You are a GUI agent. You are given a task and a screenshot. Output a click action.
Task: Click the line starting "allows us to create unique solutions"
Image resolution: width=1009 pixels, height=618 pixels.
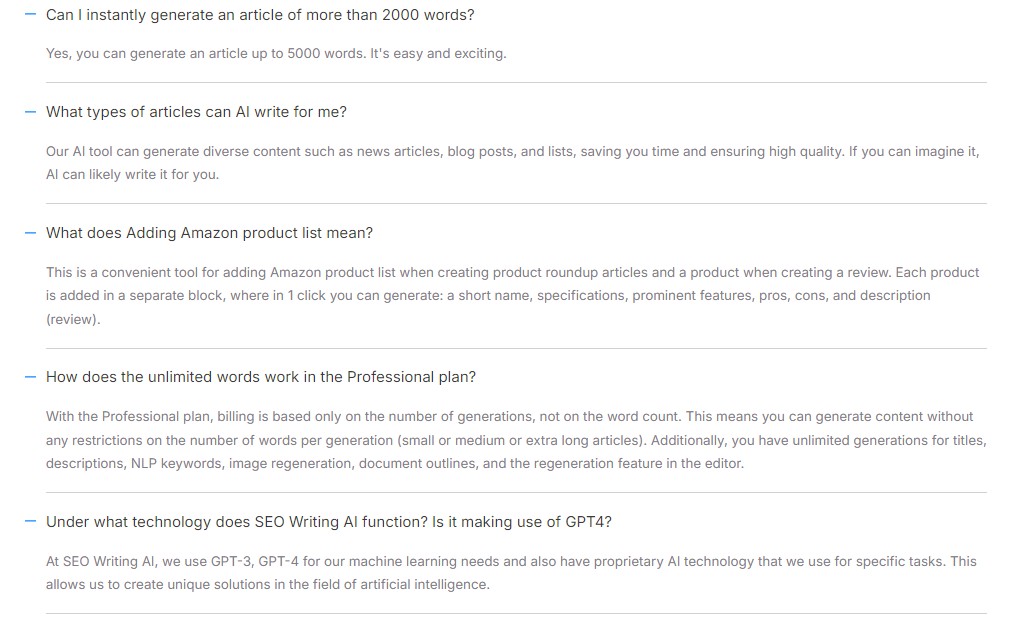tap(268, 584)
